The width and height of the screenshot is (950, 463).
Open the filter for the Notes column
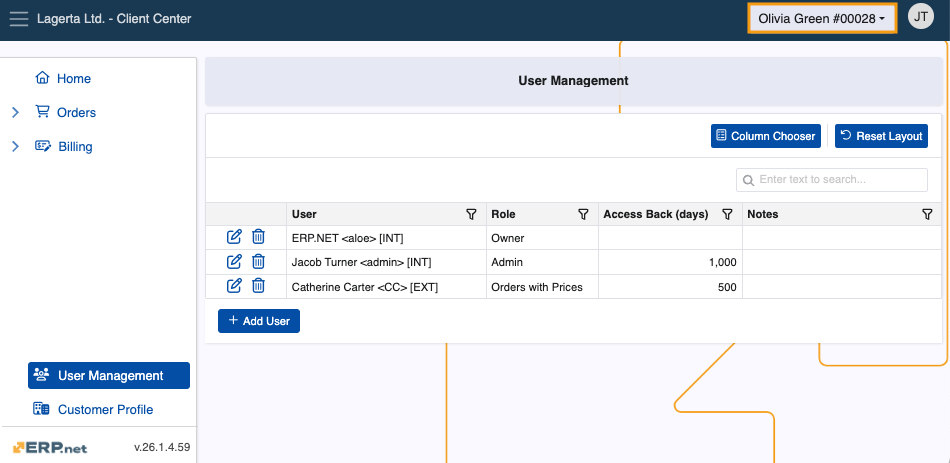click(926, 215)
